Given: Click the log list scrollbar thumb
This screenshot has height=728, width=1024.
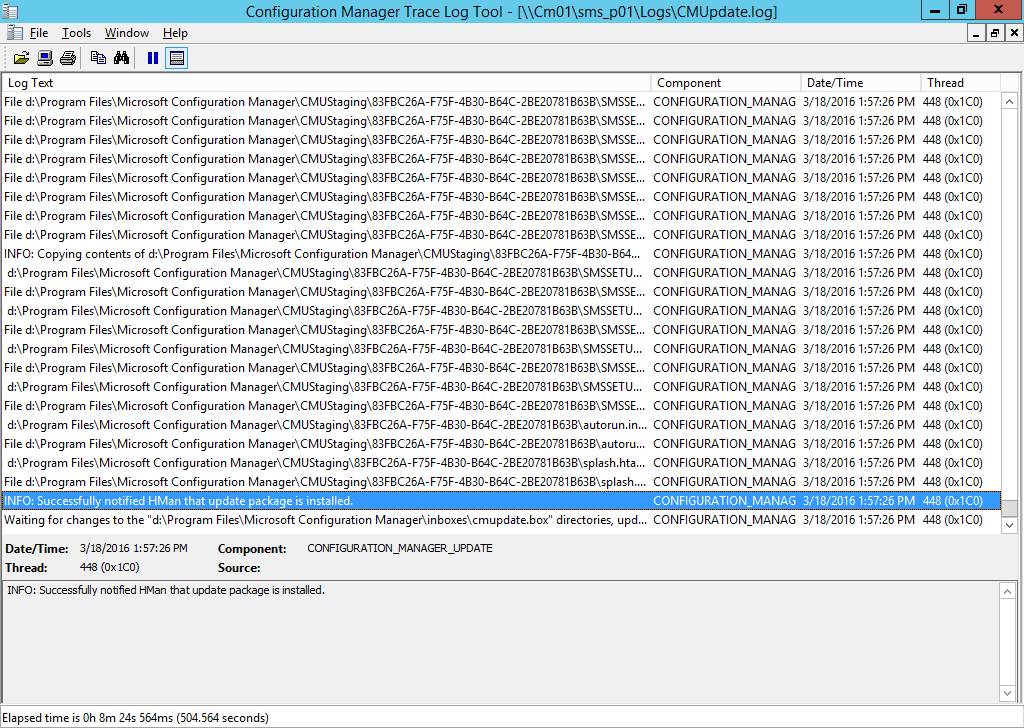Looking at the screenshot, I should tap(1010, 508).
